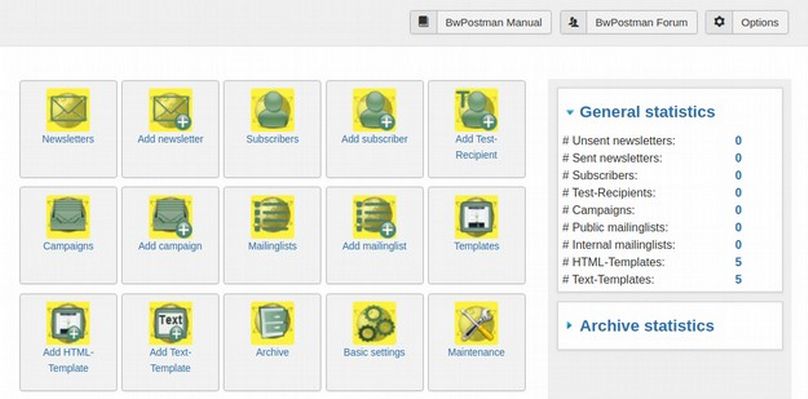
Task: Click the Add newsletter icon
Action: (x=171, y=109)
